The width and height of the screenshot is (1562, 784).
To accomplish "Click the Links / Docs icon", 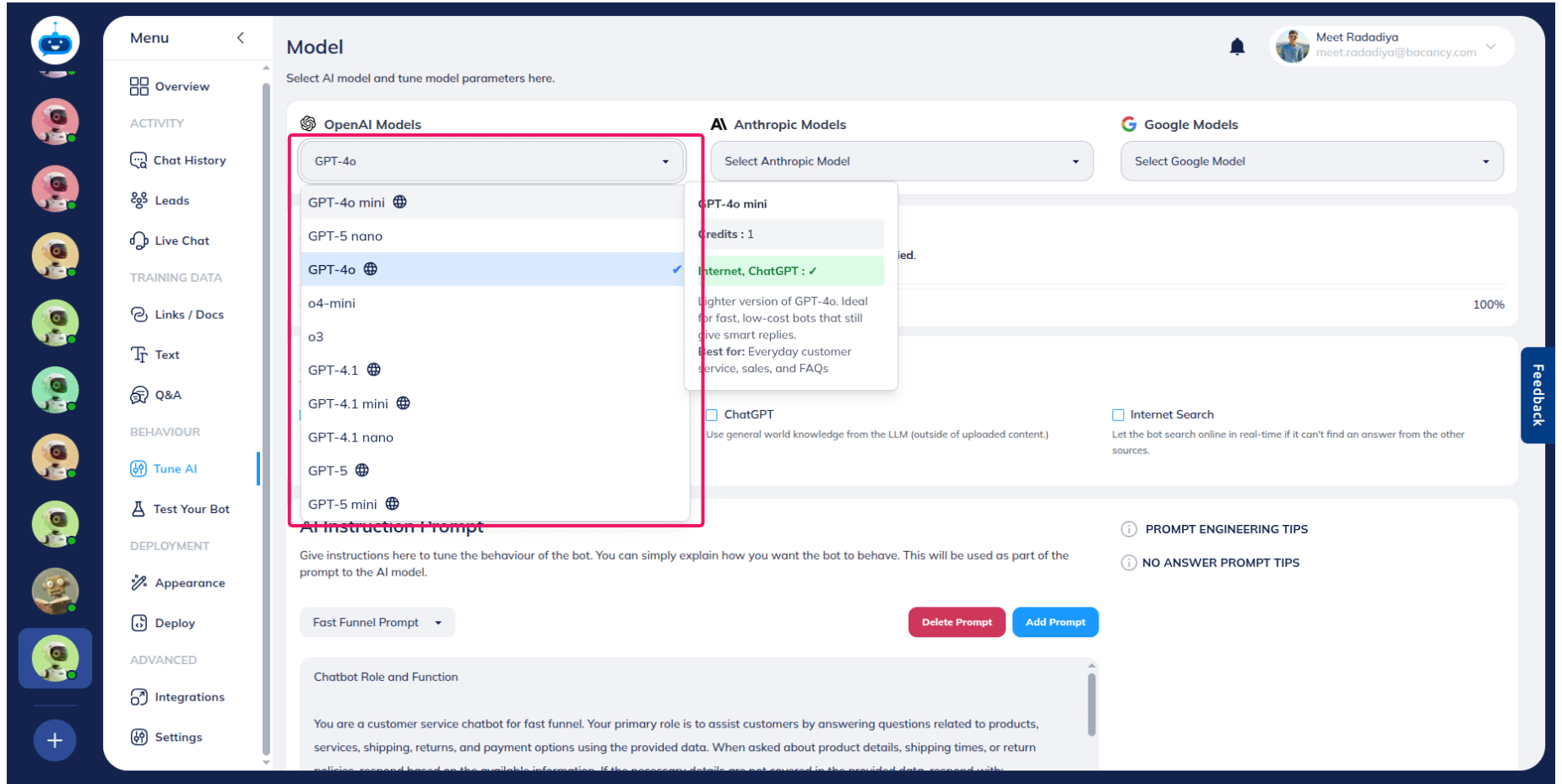I will pos(139,314).
